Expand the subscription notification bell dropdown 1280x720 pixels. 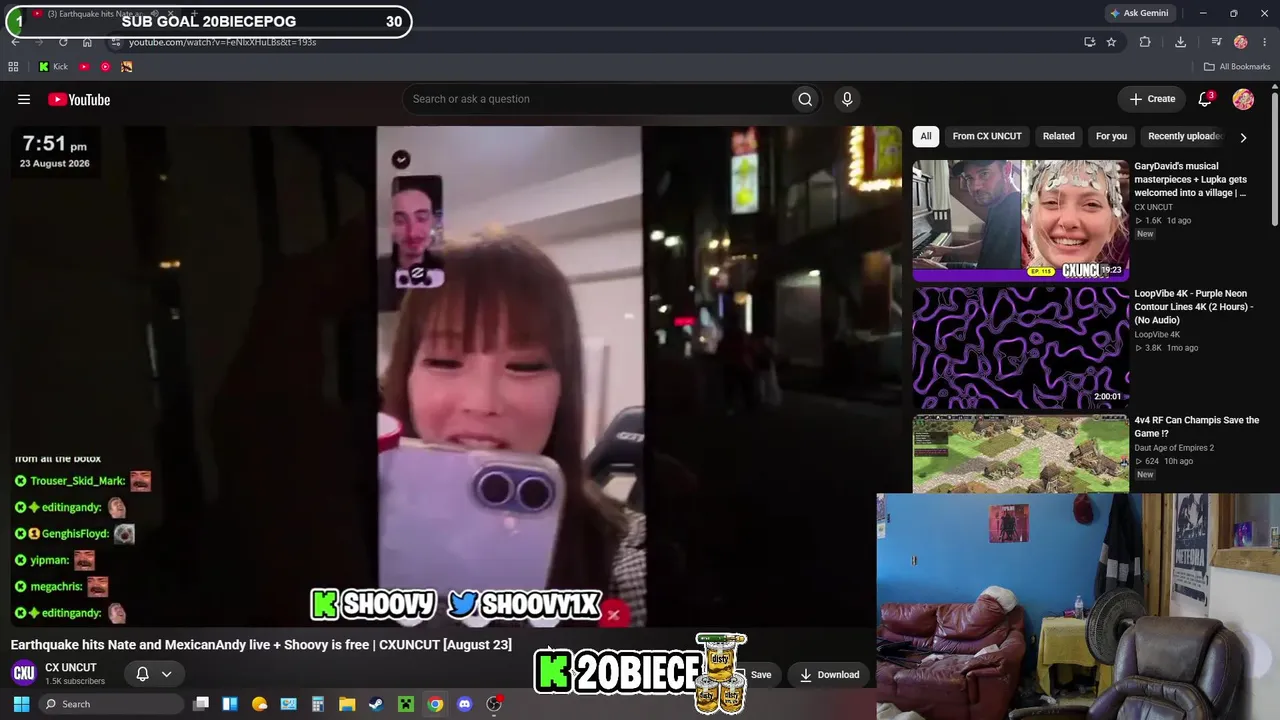[154, 674]
